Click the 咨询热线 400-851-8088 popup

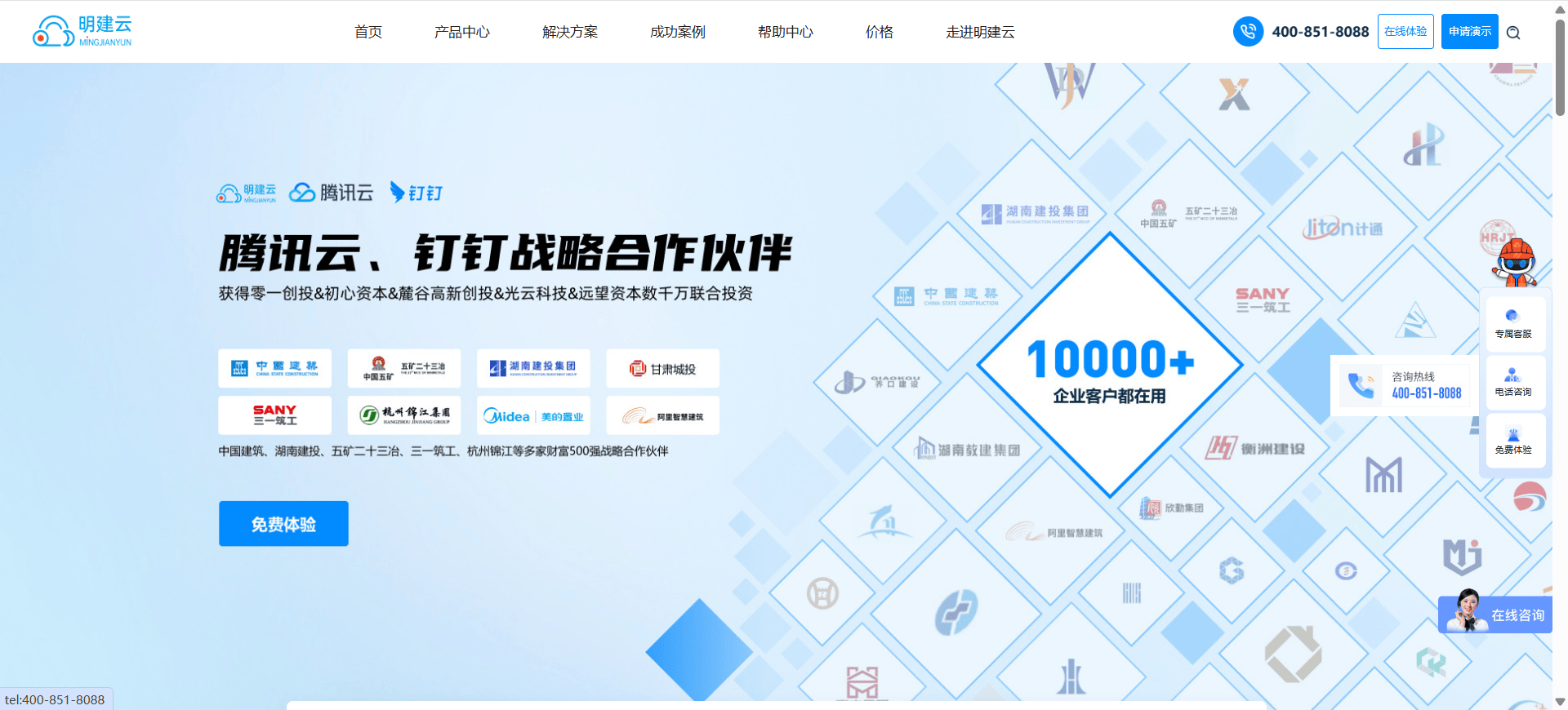pos(1405,384)
